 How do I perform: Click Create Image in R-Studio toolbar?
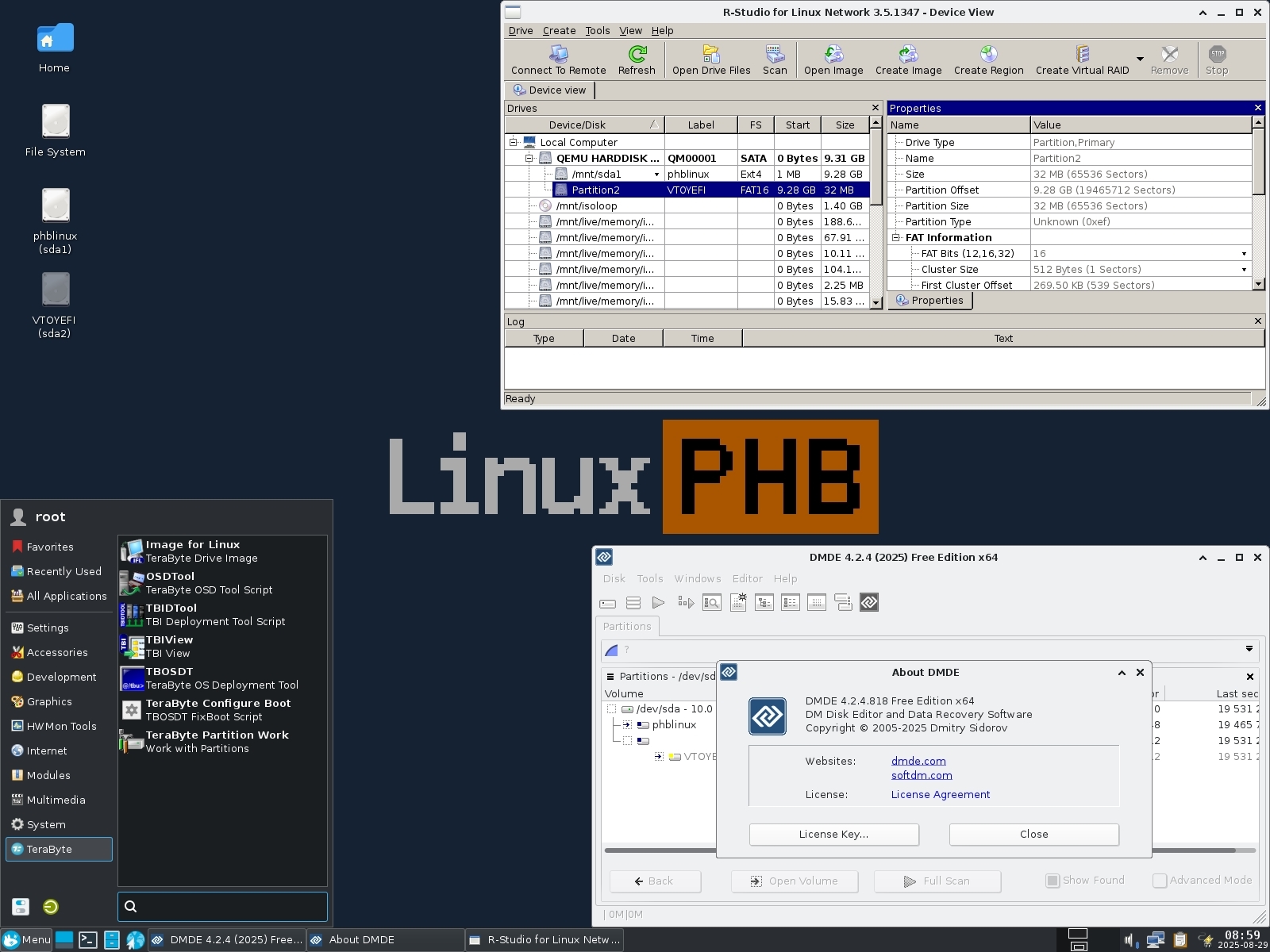[908, 60]
